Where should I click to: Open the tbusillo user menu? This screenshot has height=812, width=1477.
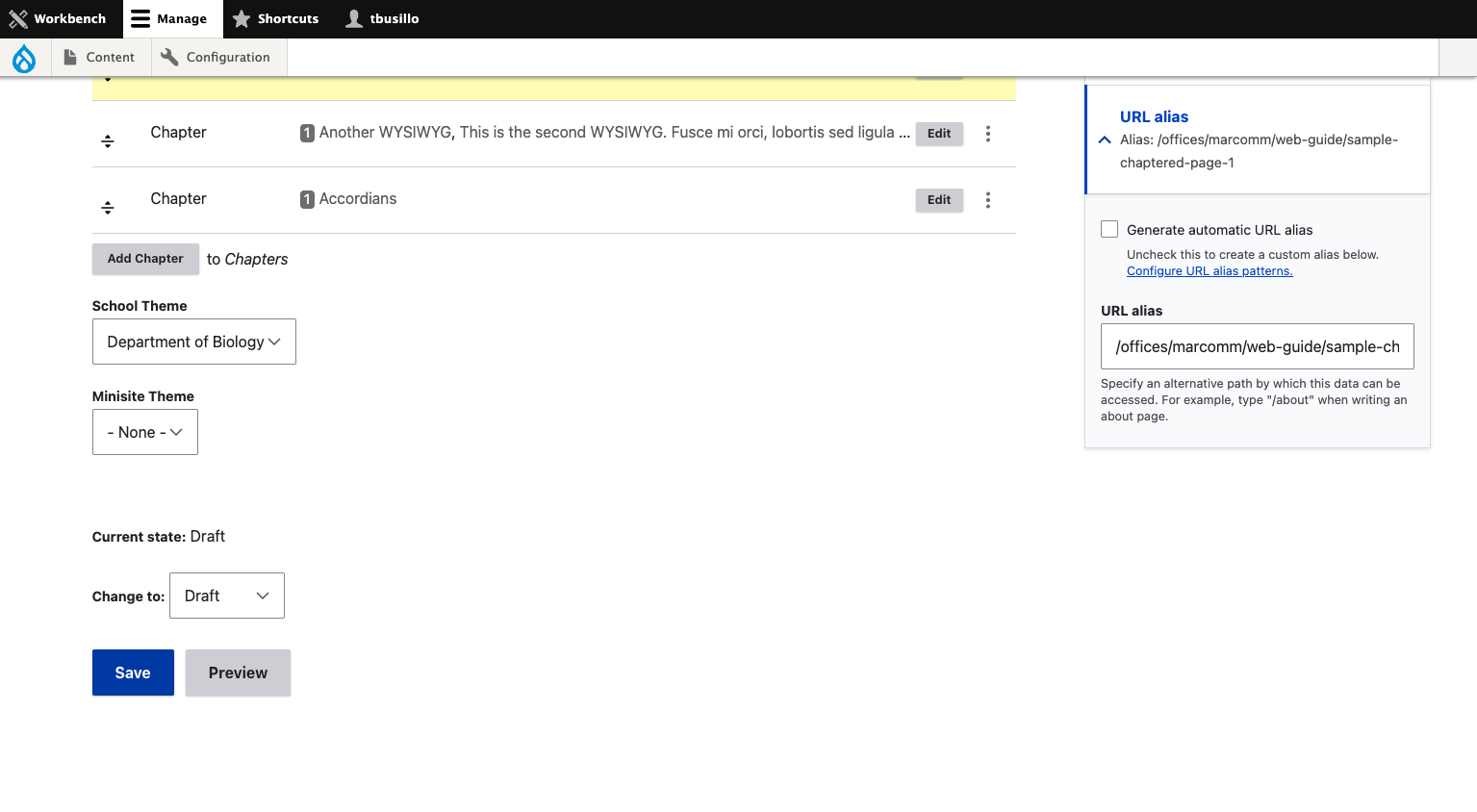tap(383, 19)
